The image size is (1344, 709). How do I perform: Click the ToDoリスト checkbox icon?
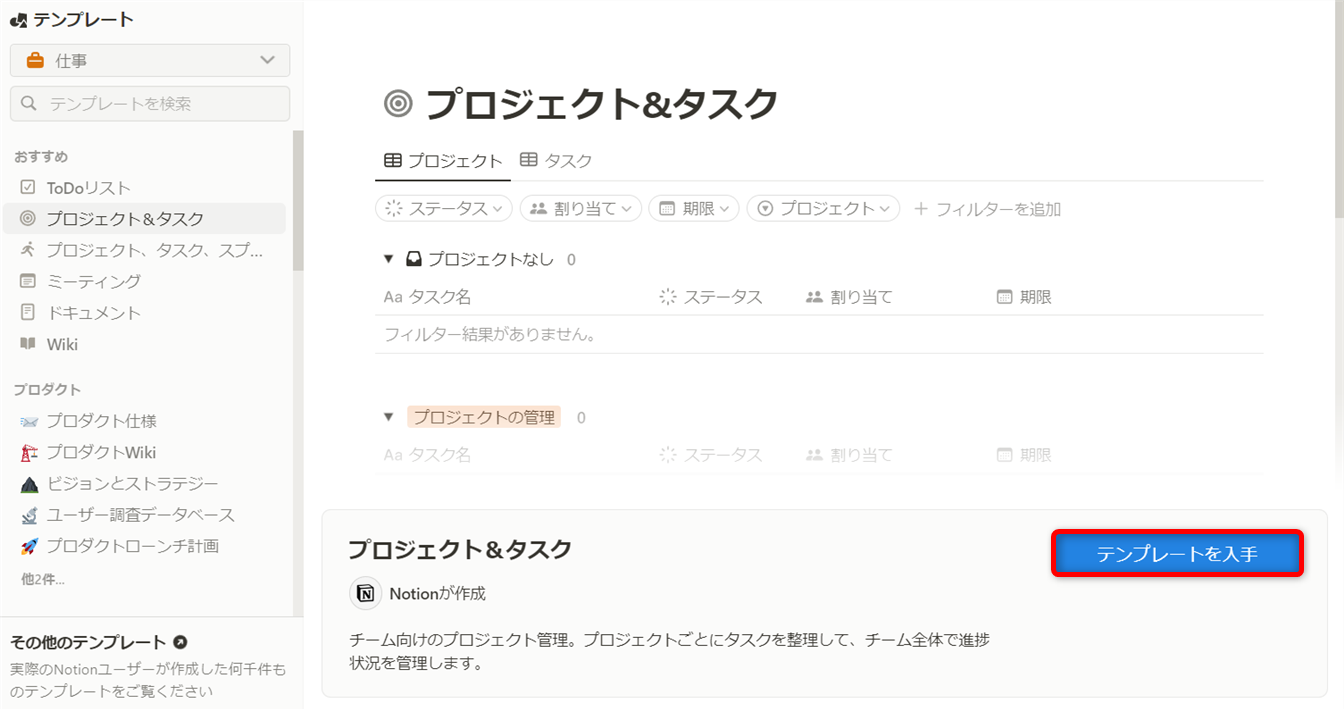(x=28, y=188)
